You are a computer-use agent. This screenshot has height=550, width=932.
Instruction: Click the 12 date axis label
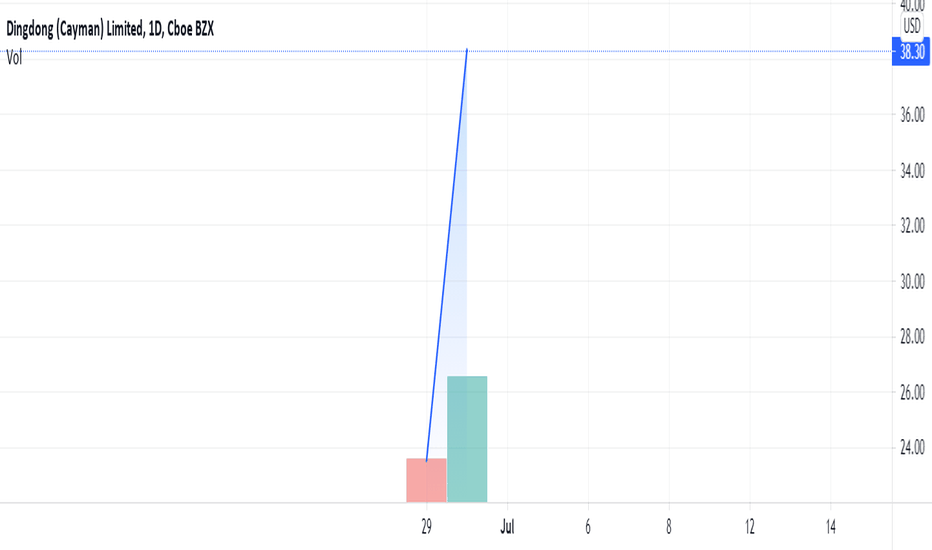(750, 527)
